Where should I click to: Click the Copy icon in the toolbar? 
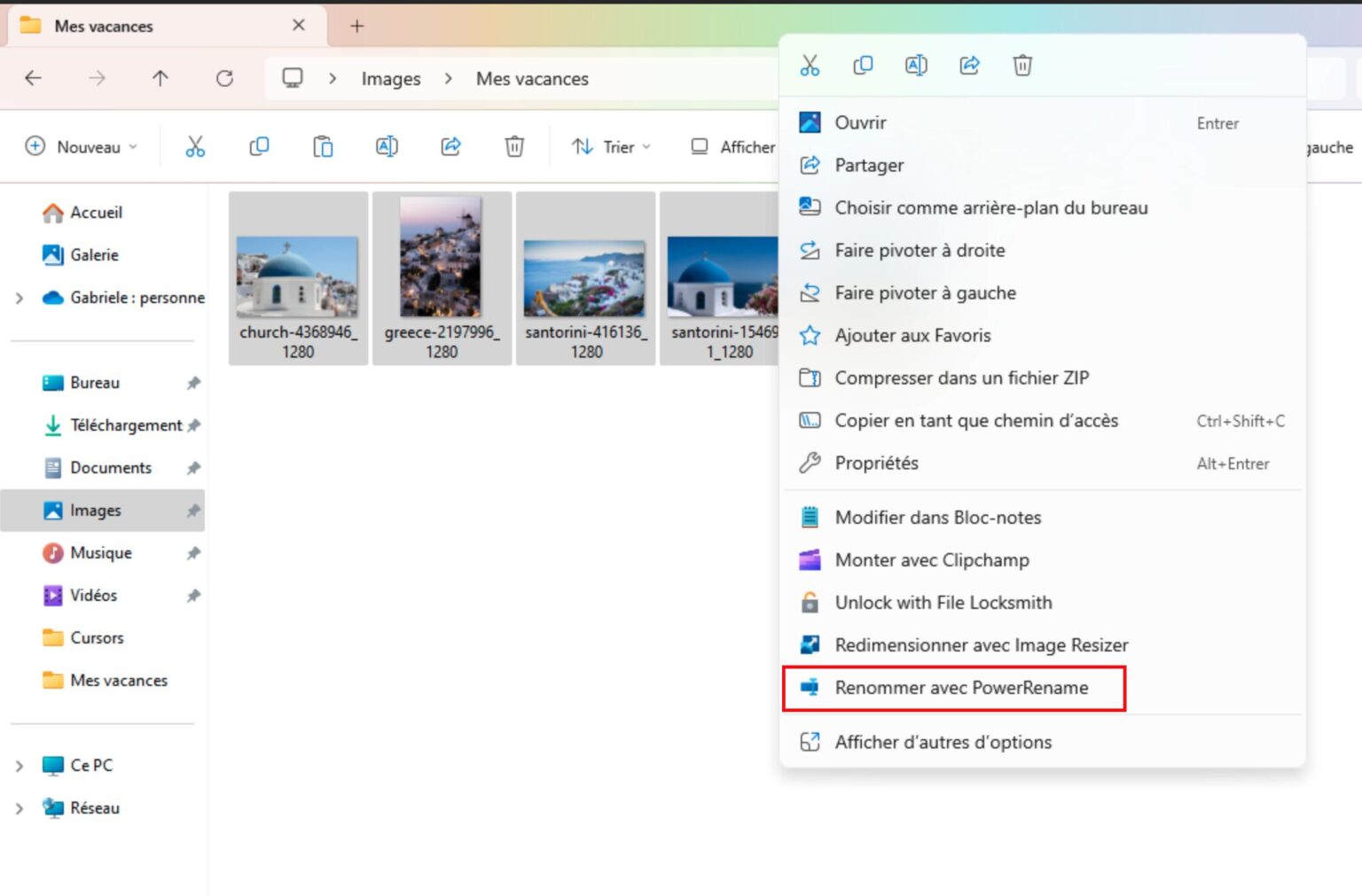(258, 146)
